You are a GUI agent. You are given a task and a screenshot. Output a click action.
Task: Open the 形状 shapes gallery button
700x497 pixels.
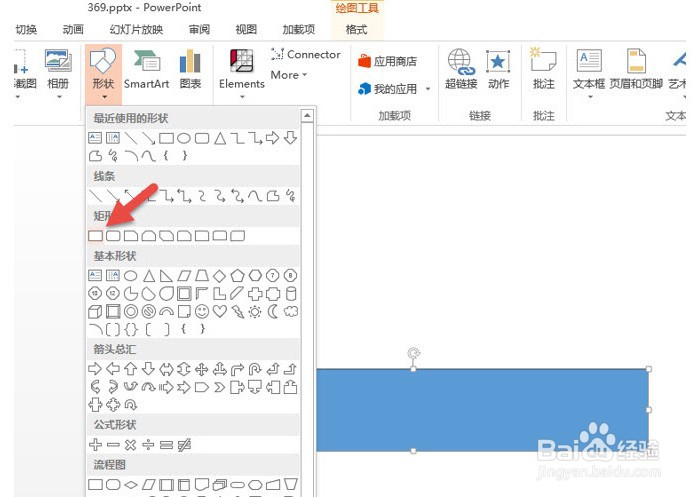coord(103,73)
